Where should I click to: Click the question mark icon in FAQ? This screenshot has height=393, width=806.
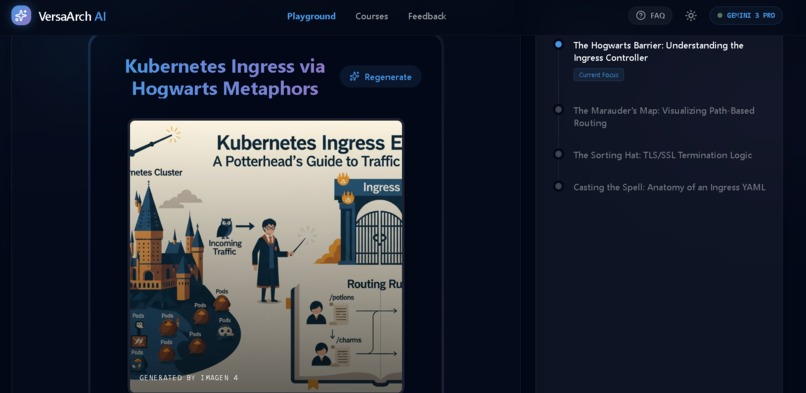pos(640,15)
